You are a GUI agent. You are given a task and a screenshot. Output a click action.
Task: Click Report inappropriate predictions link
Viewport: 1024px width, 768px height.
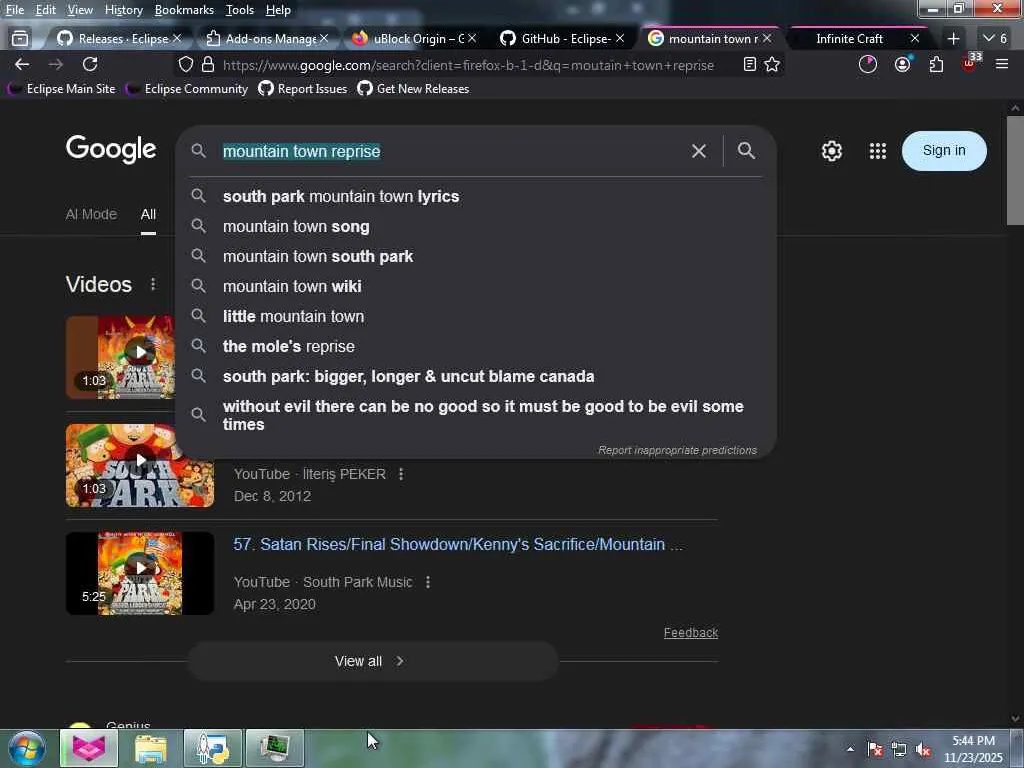[x=677, y=450]
